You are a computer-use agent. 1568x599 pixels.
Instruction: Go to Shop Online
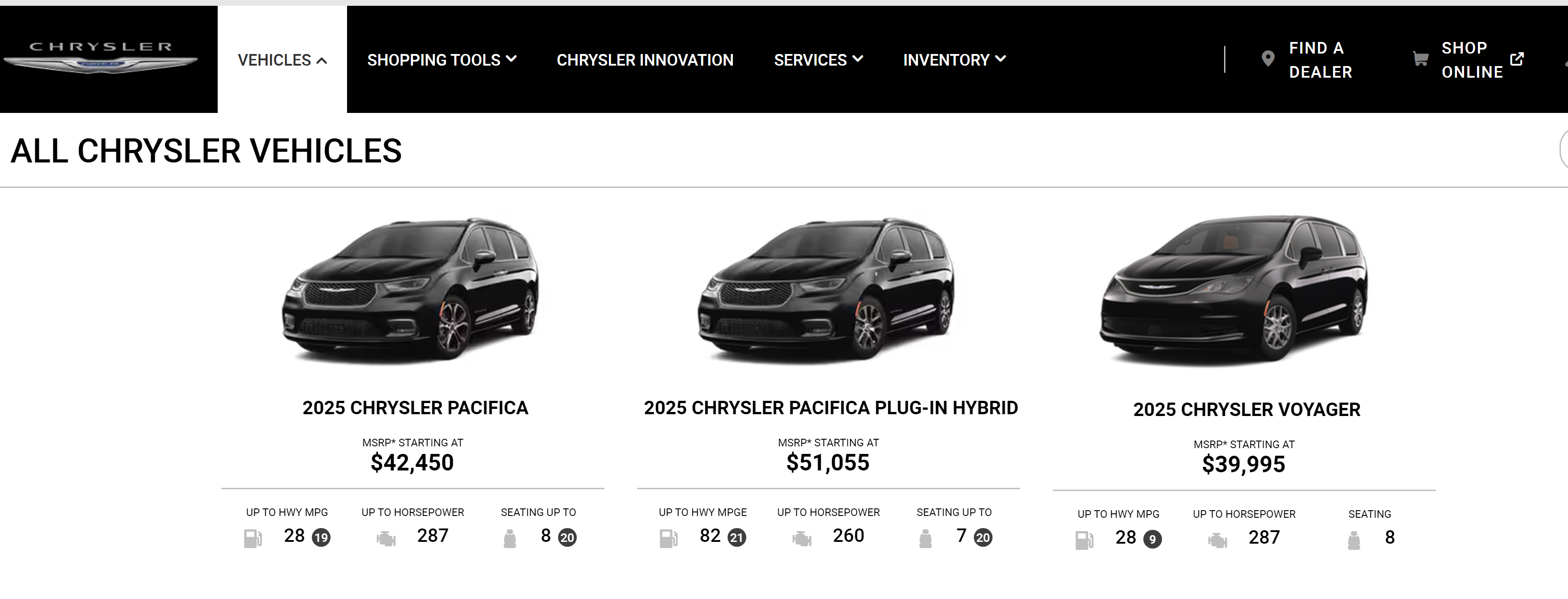coord(1471,60)
